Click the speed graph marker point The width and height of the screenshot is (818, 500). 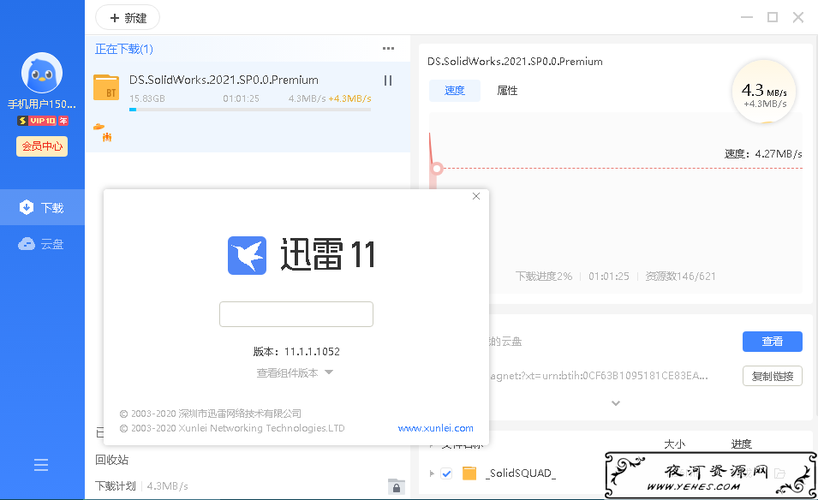point(437,168)
